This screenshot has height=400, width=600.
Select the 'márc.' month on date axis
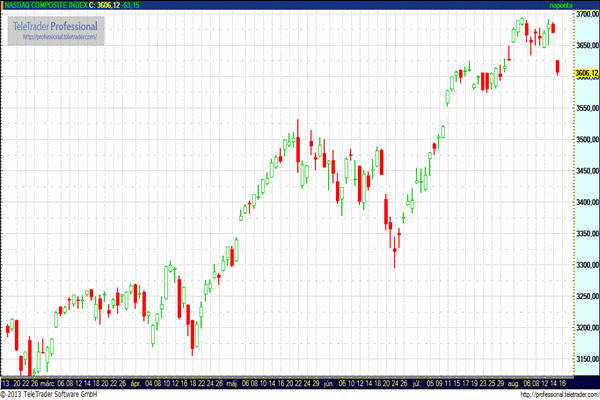click(46, 382)
